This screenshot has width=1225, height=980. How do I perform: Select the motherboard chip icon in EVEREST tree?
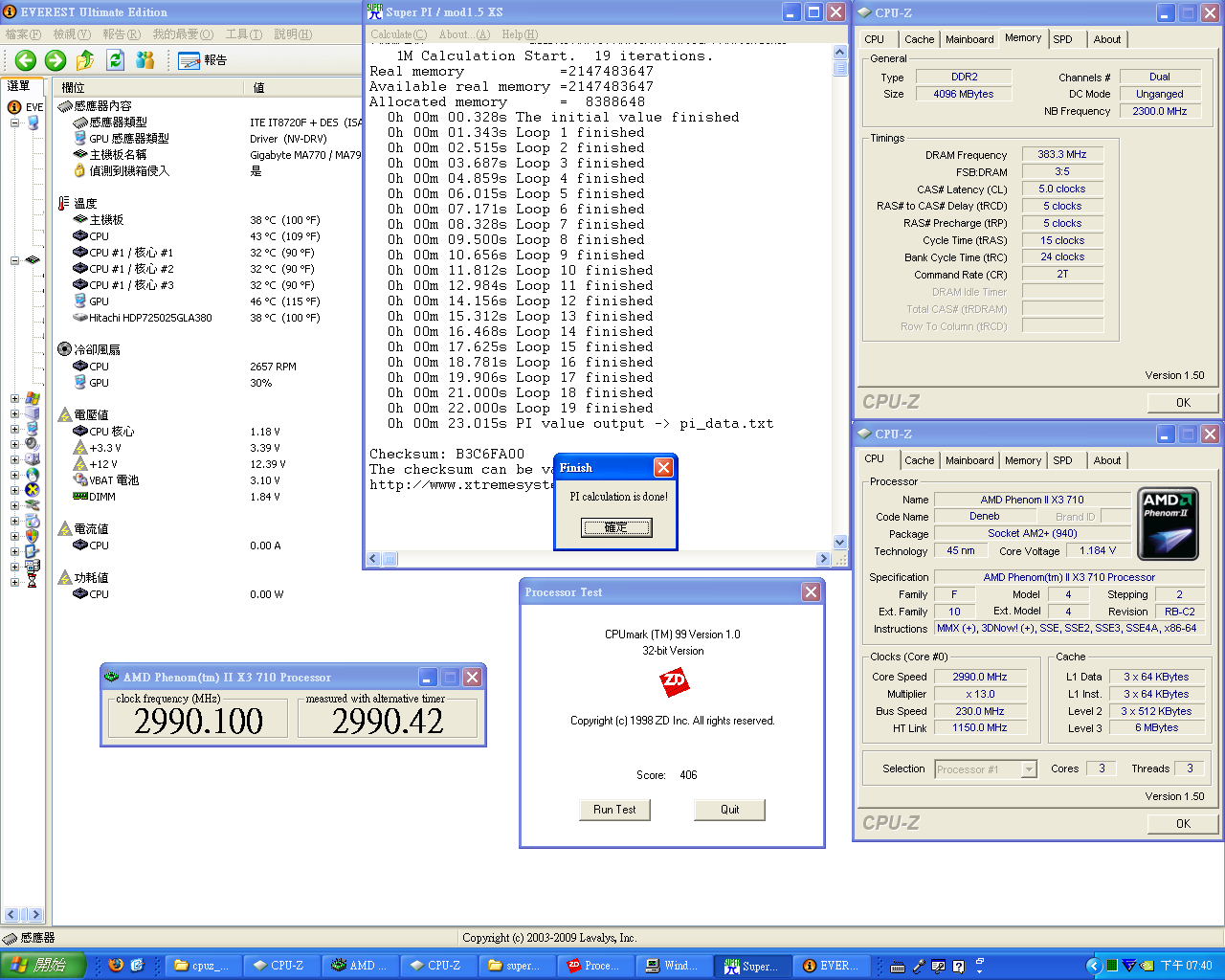(33, 260)
